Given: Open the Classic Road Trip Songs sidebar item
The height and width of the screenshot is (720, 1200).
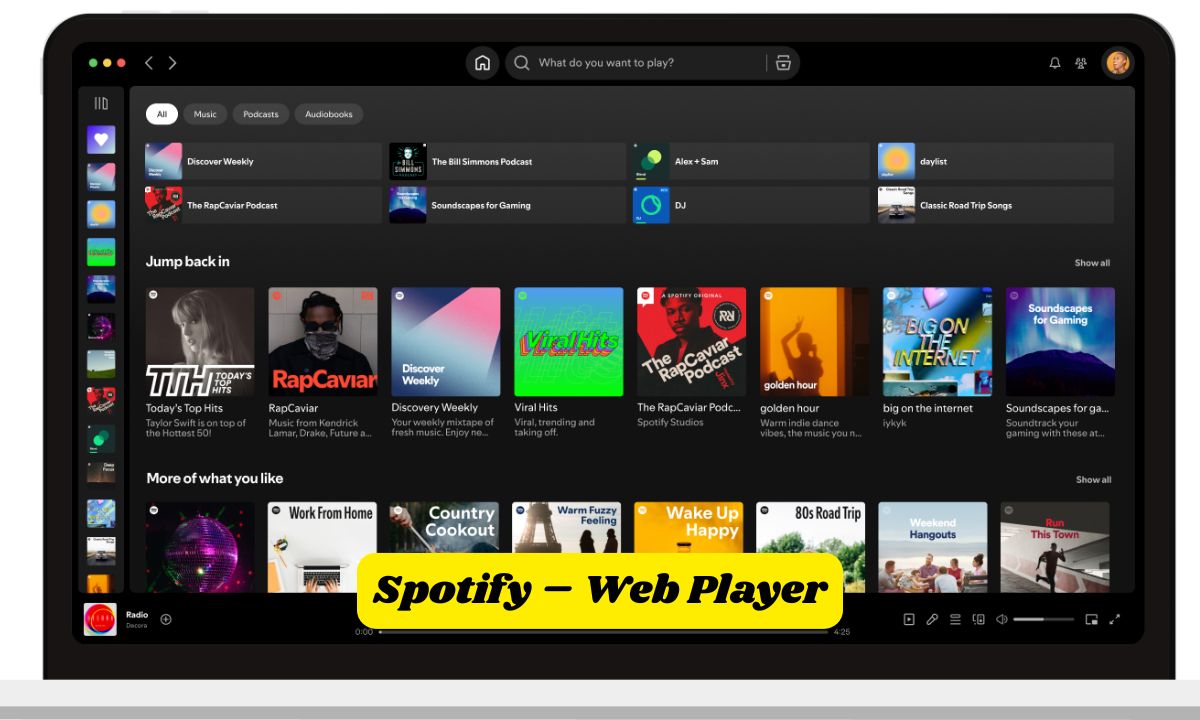Looking at the screenshot, I should [101, 551].
